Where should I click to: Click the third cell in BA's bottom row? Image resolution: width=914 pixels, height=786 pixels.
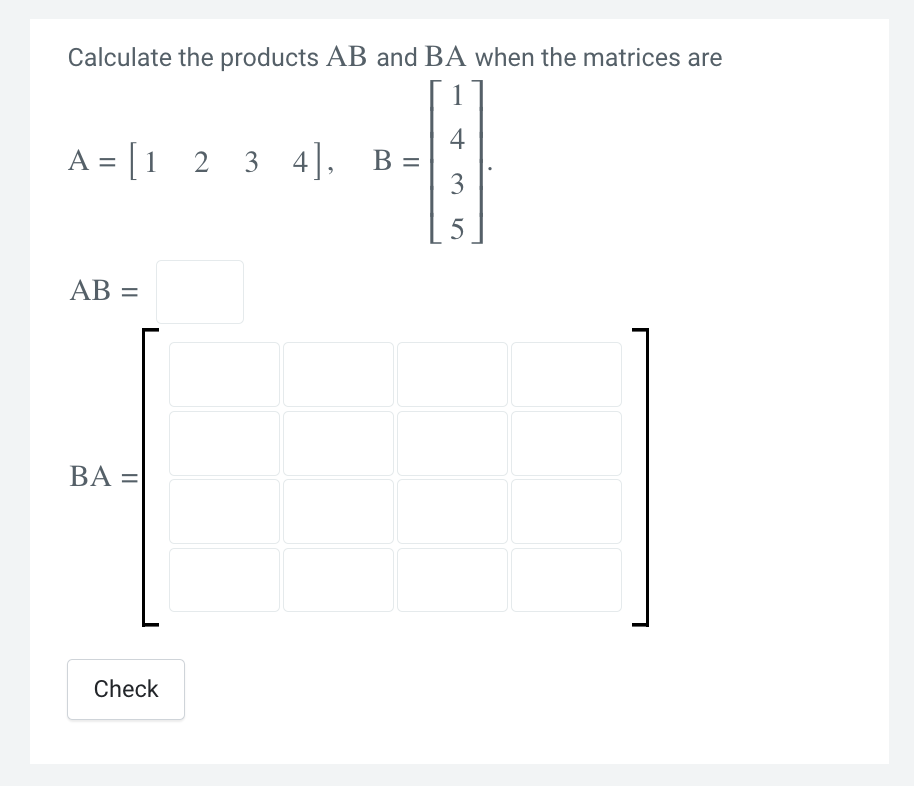(452, 579)
